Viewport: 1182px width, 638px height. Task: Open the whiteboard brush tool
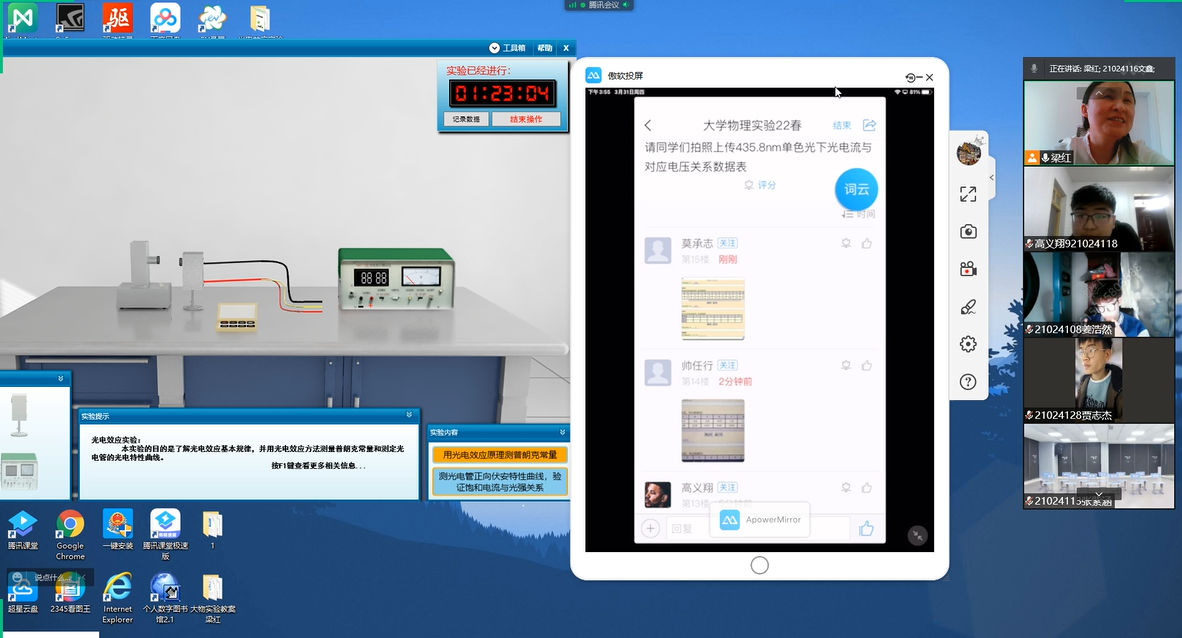coord(968,307)
